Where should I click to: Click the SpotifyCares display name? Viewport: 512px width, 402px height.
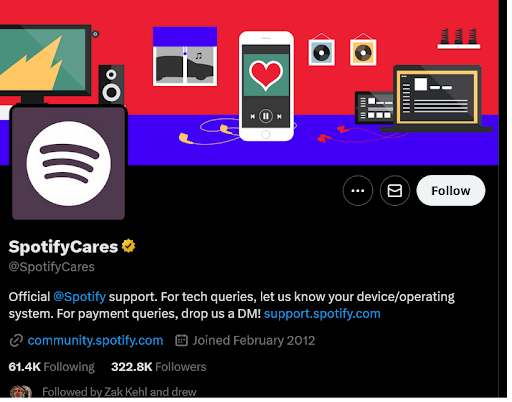click(63, 247)
